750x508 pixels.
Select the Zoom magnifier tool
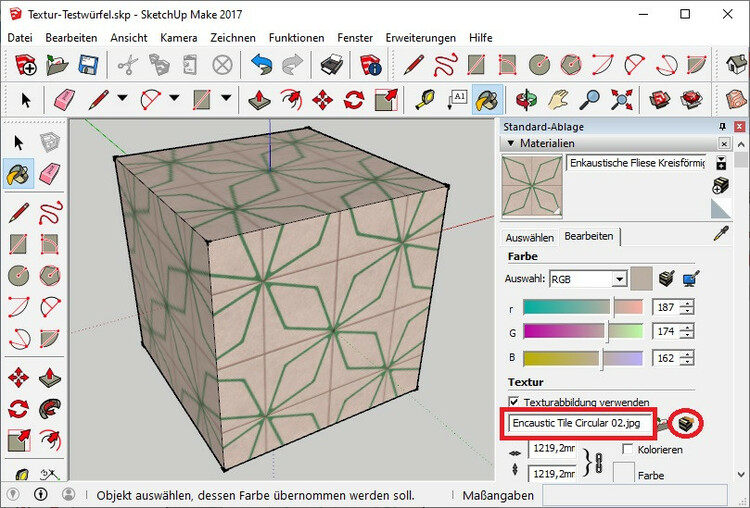(x=589, y=100)
